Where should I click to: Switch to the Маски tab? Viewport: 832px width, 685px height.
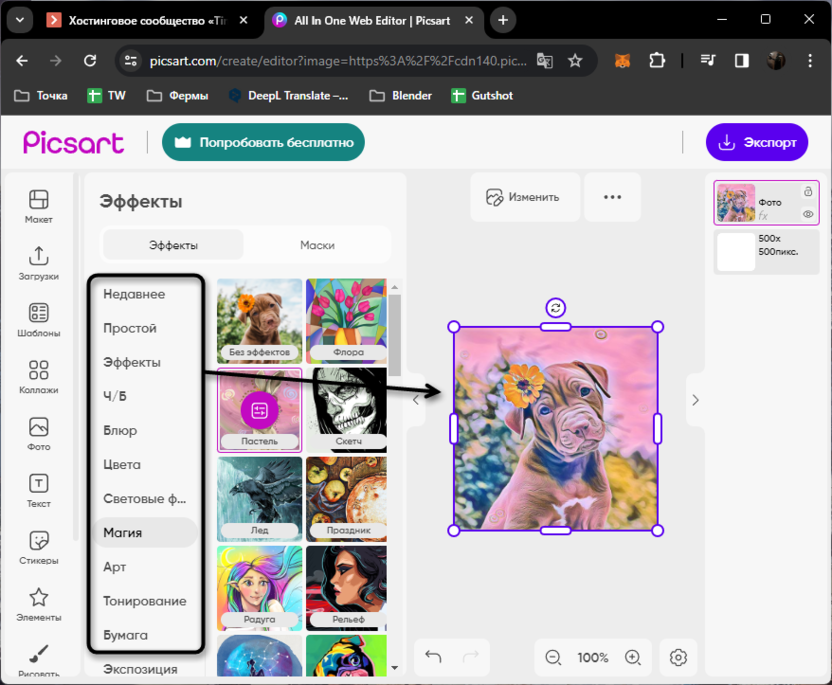(x=317, y=245)
